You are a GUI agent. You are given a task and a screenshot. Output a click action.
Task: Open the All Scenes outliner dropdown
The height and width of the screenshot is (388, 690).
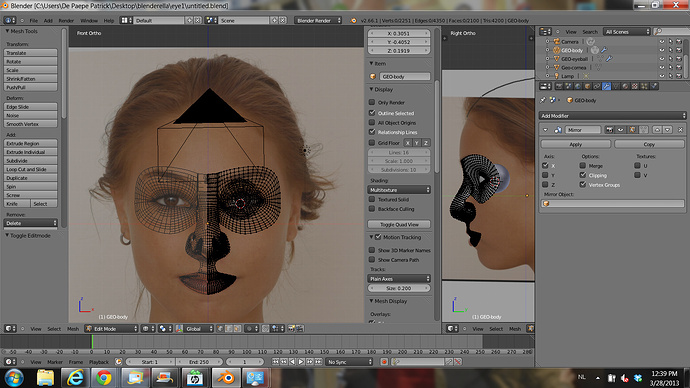[627, 32]
